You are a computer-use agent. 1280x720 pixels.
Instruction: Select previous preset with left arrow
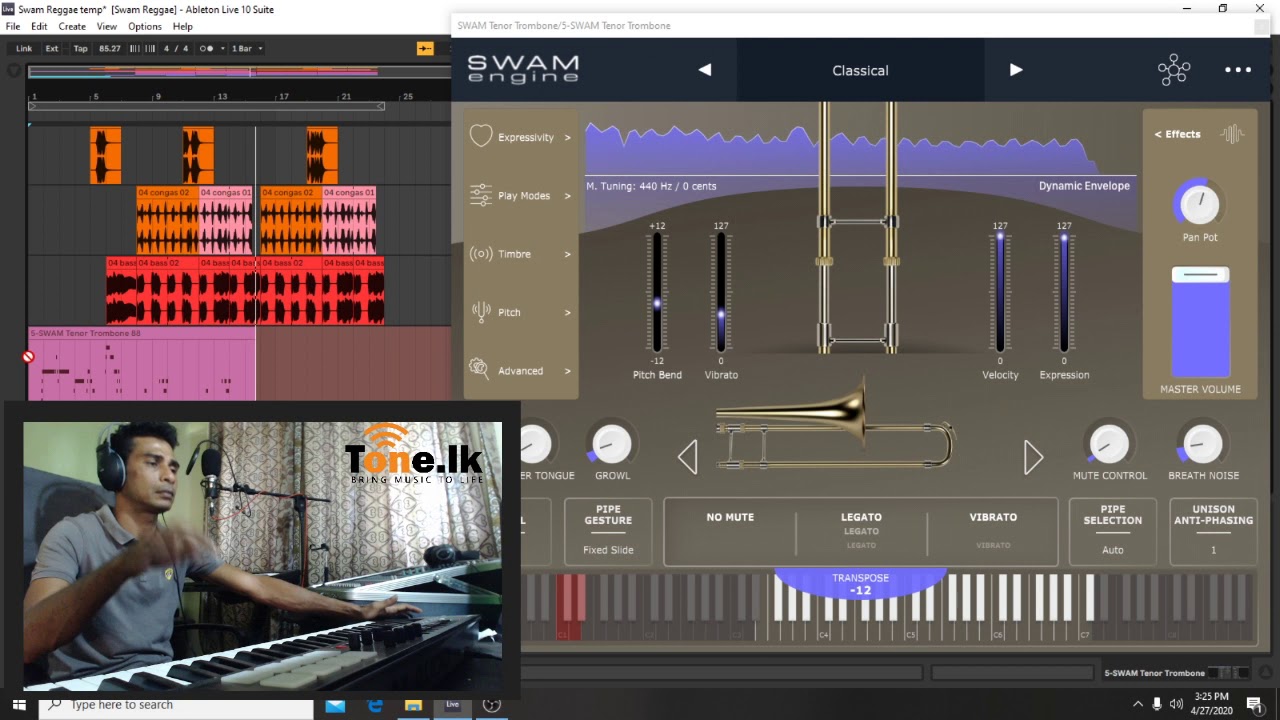pos(705,70)
